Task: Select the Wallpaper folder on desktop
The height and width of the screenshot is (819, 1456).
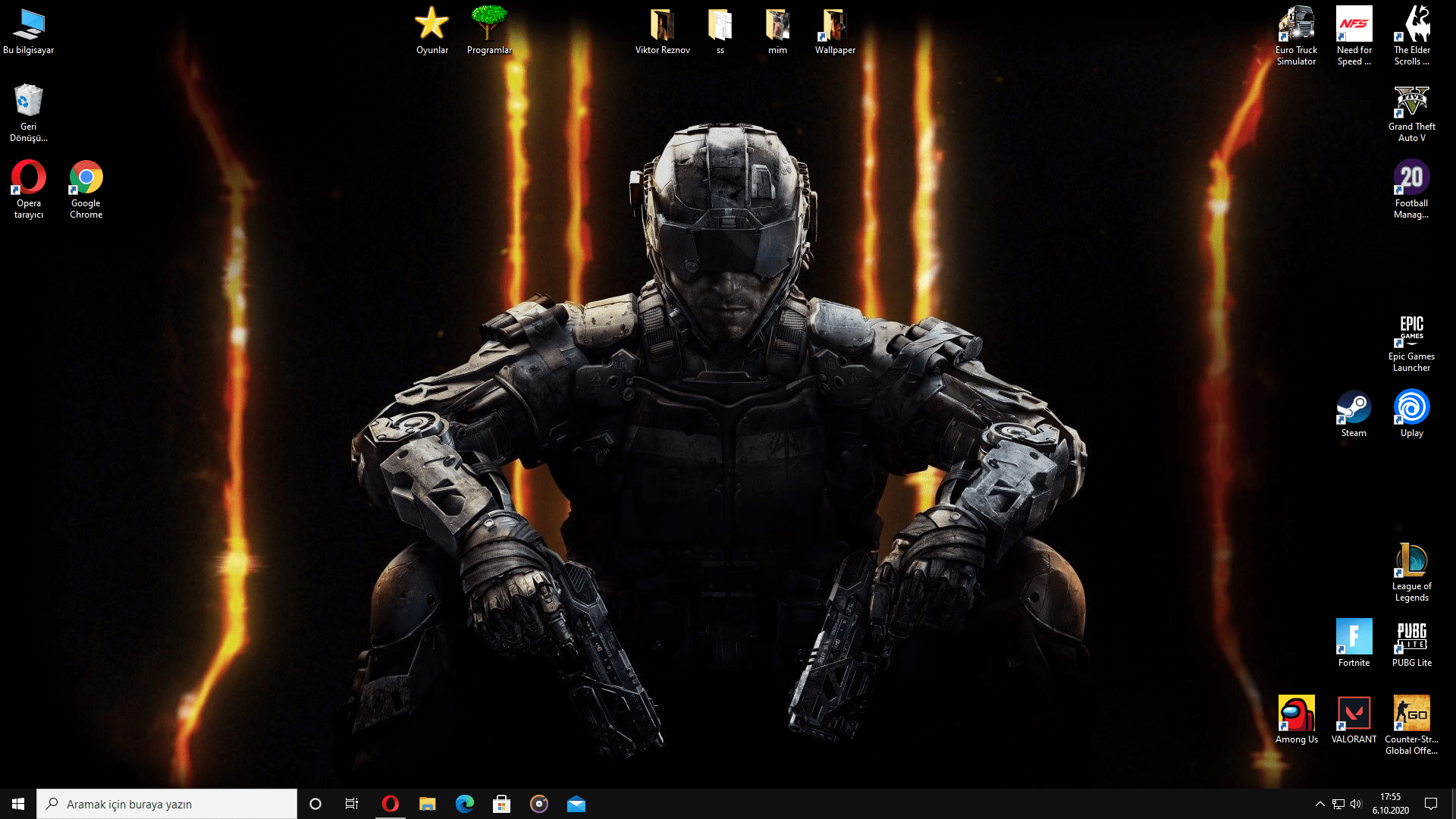Action: (834, 26)
